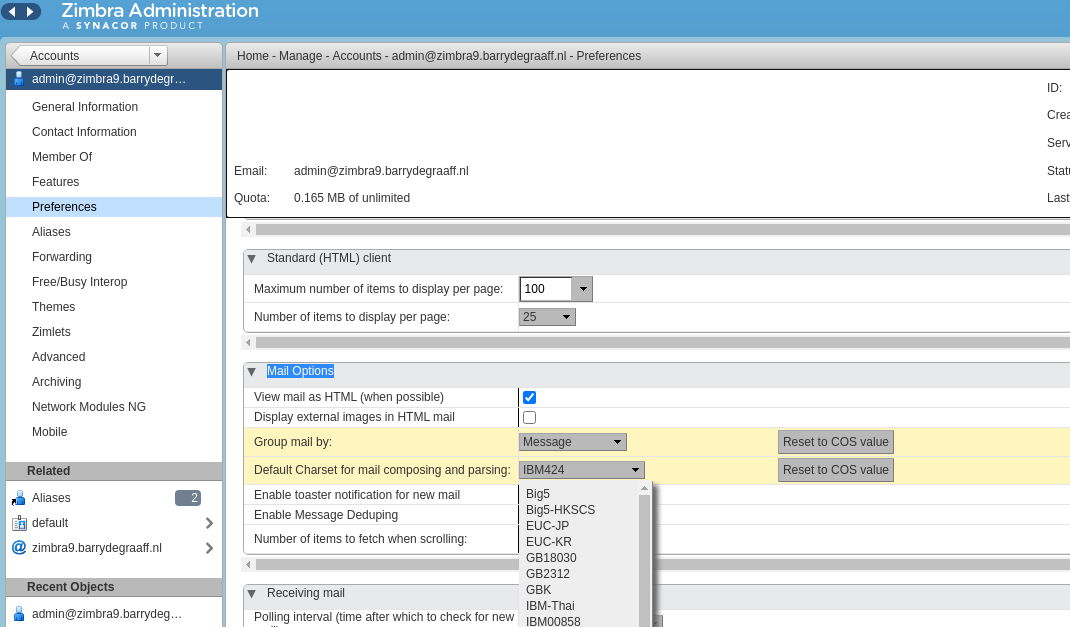The image size is (1070, 627).
Task: Expand zimbra9.barrydegraaff.nl domain chevron
Action: (x=209, y=548)
